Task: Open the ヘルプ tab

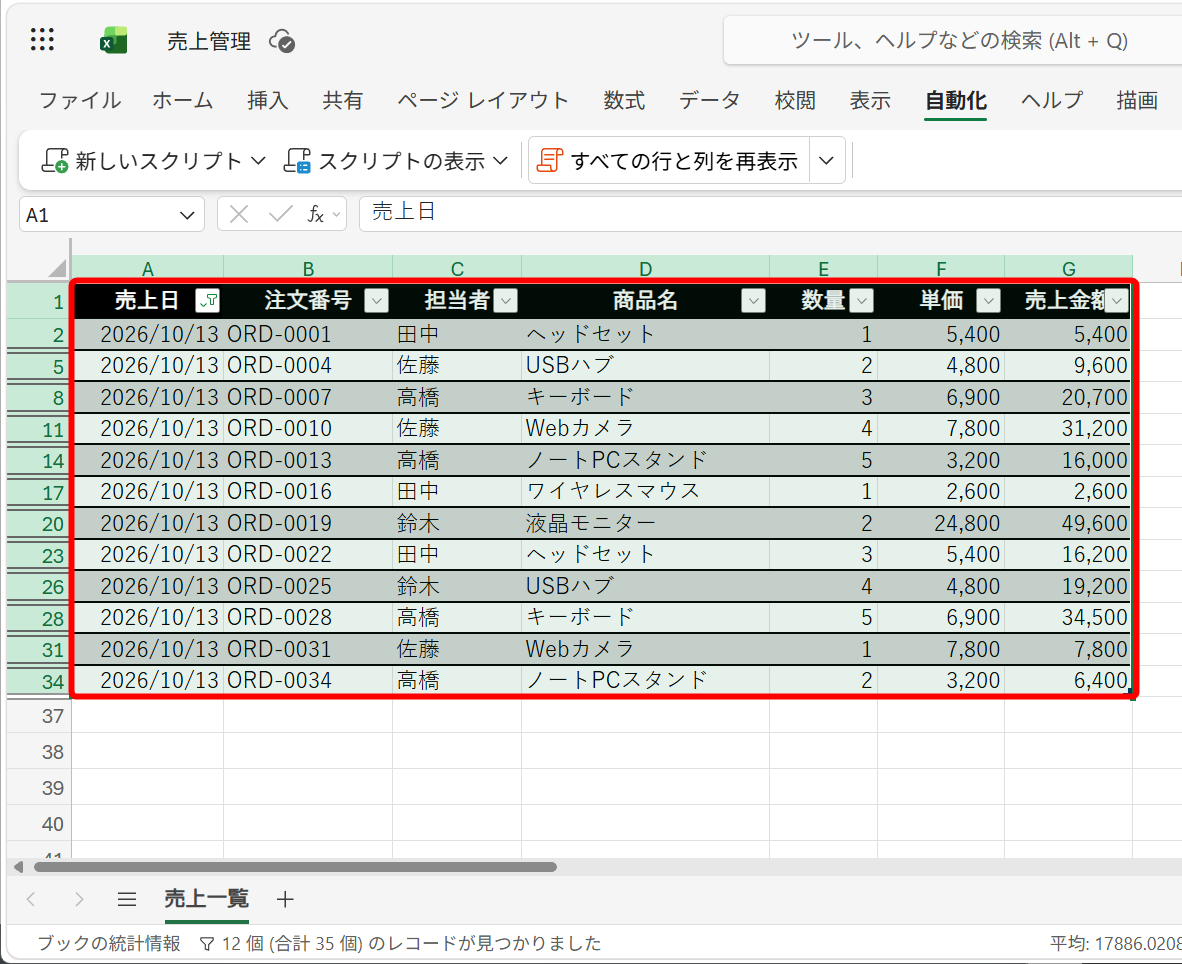Action: (x=1052, y=100)
